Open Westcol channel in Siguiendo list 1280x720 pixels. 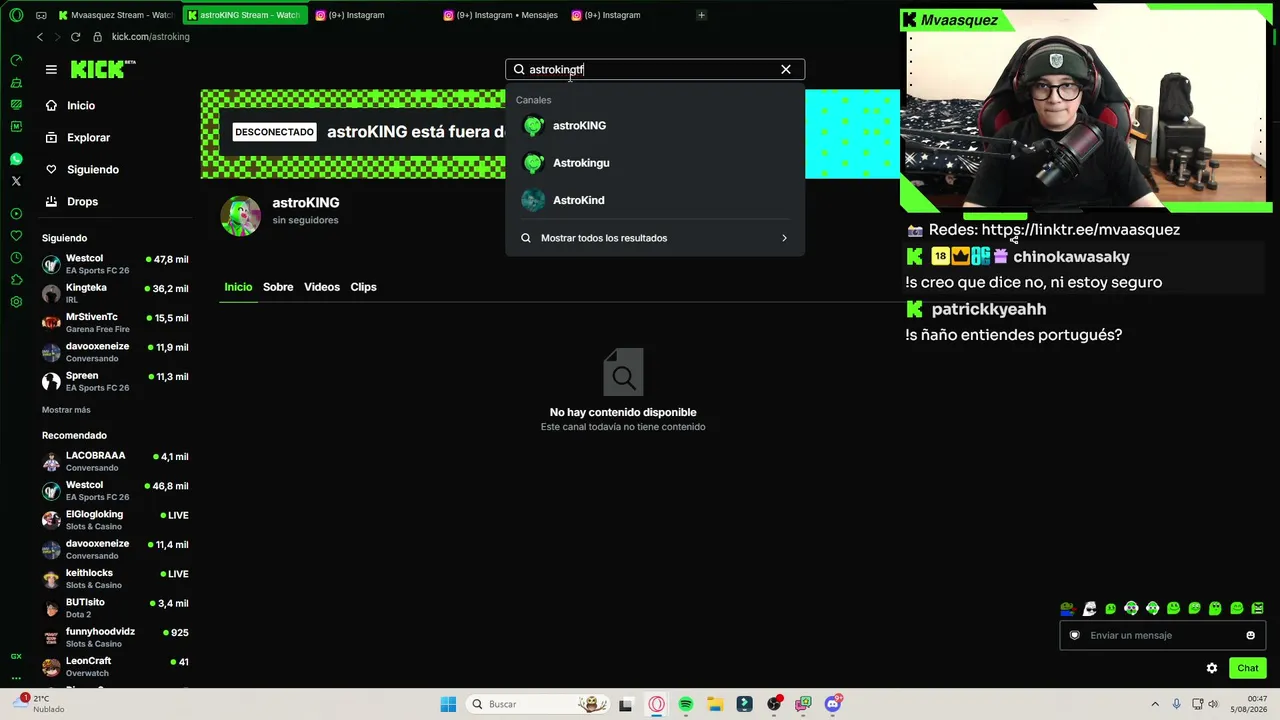point(115,264)
